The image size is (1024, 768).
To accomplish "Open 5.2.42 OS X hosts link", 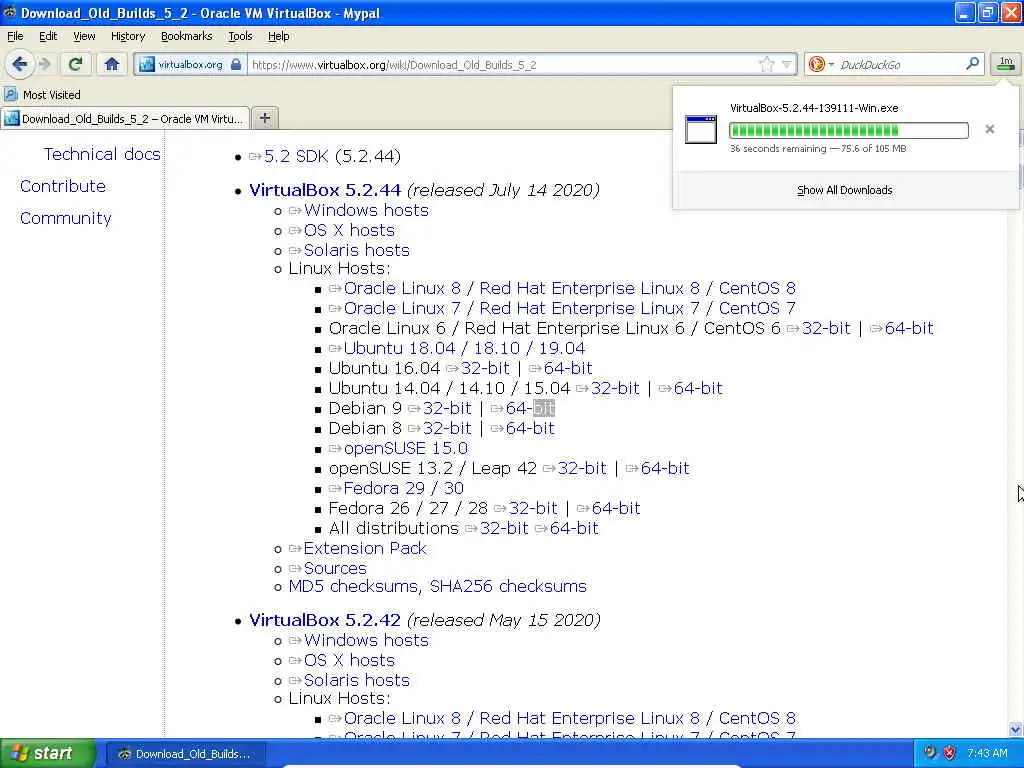I will point(349,660).
